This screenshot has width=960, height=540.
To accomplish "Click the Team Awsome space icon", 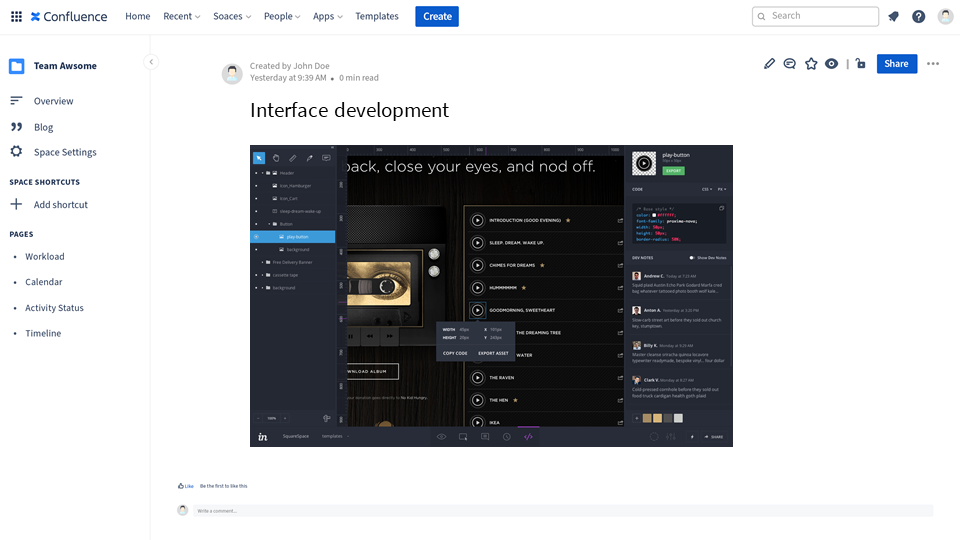I will point(17,66).
